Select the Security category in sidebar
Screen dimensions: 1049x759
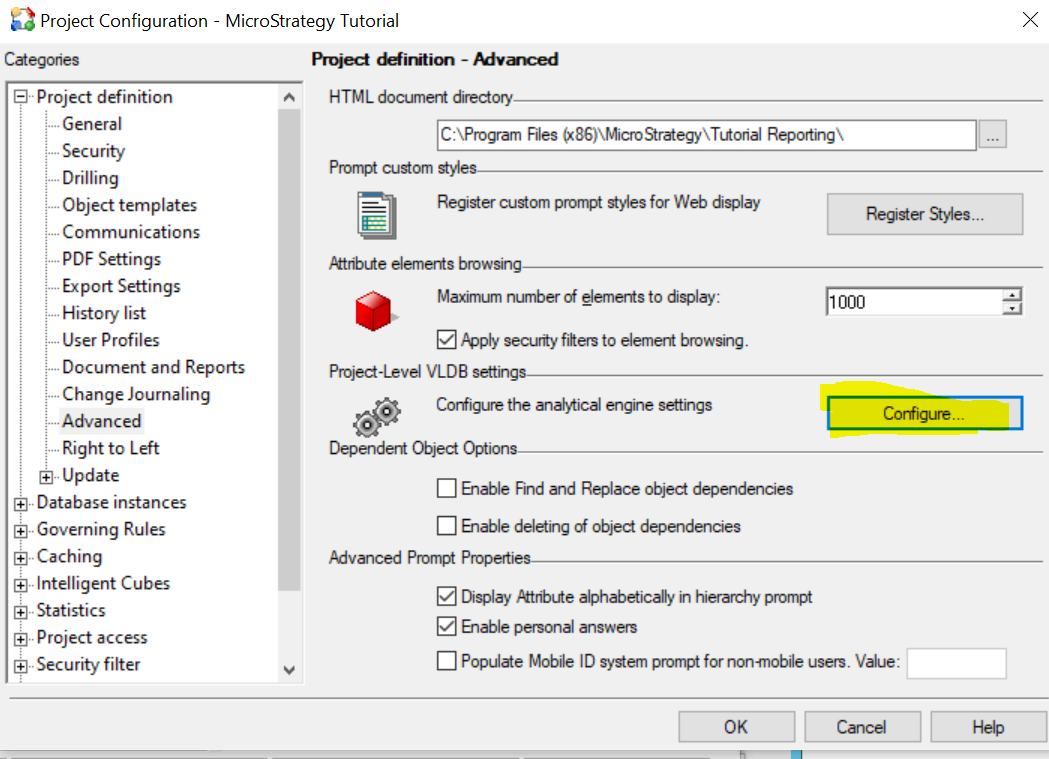coord(93,150)
